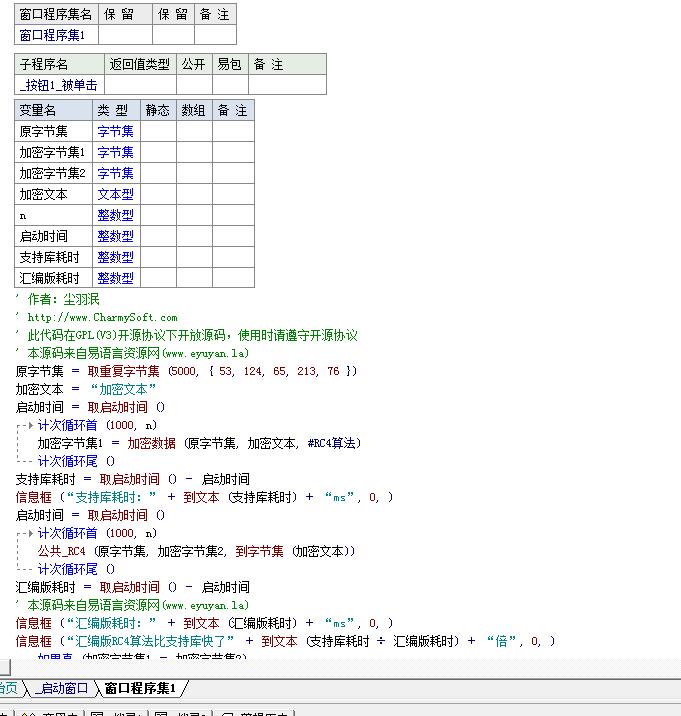Screen dimensions: 681x716
Task: Click the 数组 column header
Action: tap(194, 110)
